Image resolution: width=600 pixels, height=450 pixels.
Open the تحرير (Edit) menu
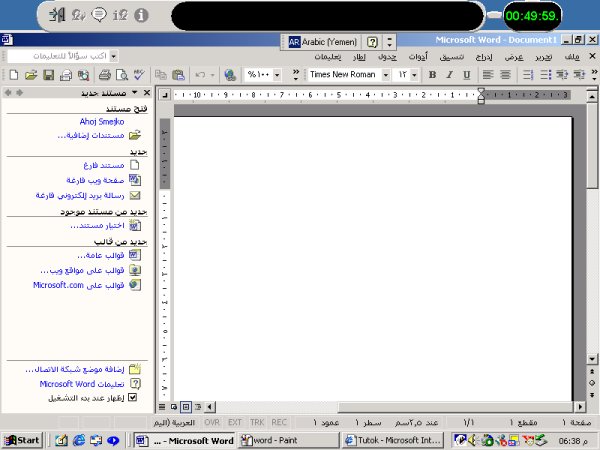[x=543, y=57]
